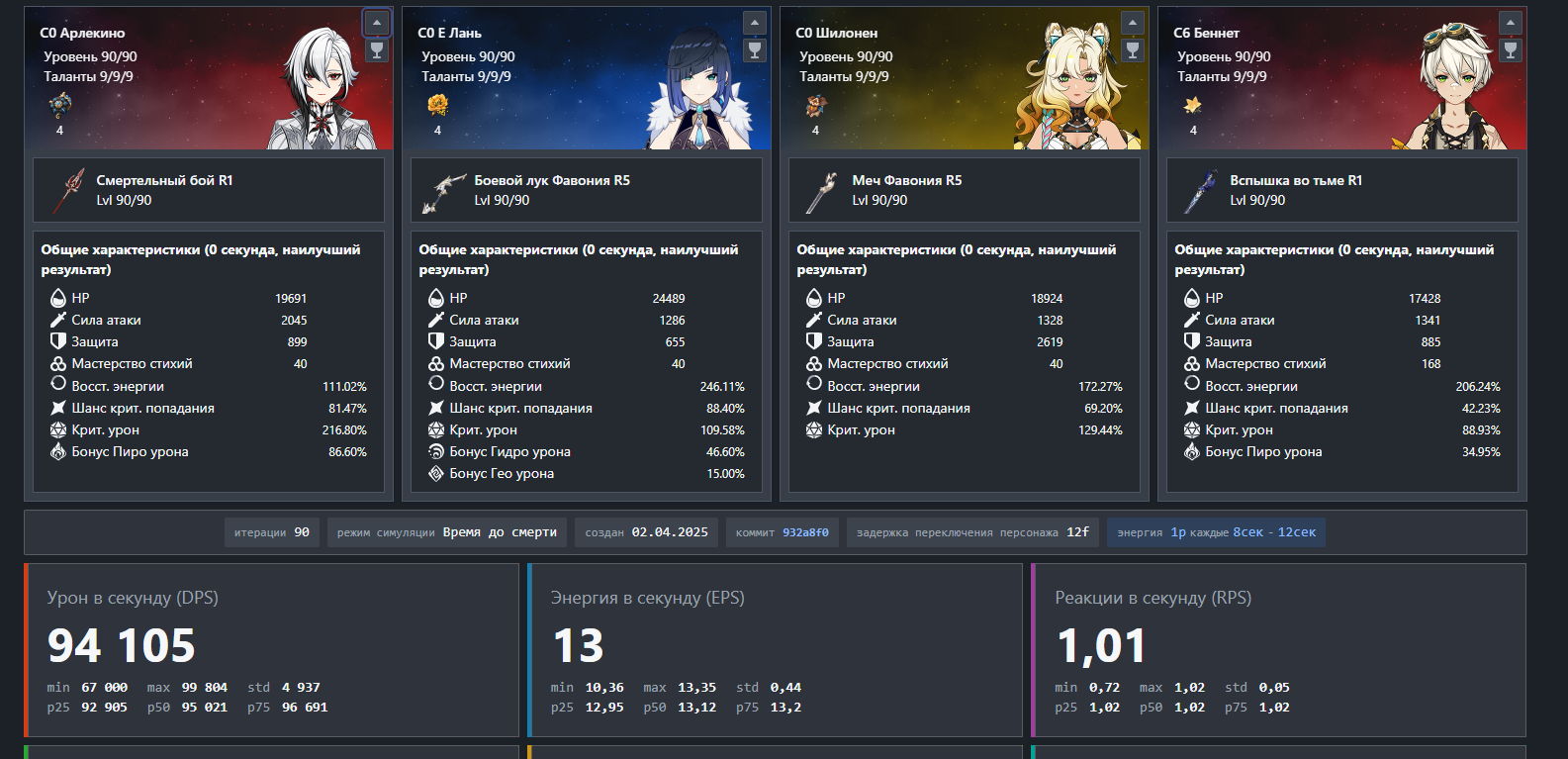Click Е Лань's character portrait
Image resolution: width=1568 pixels, height=759 pixels.
700,89
